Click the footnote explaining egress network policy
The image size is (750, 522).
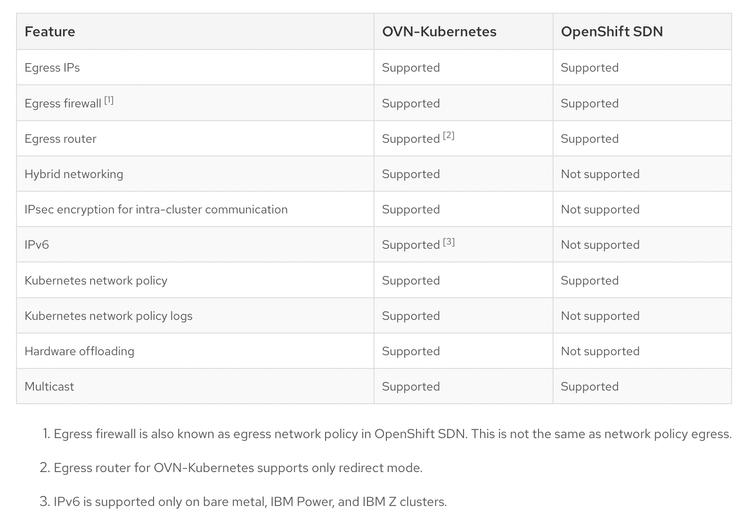[392, 434]
